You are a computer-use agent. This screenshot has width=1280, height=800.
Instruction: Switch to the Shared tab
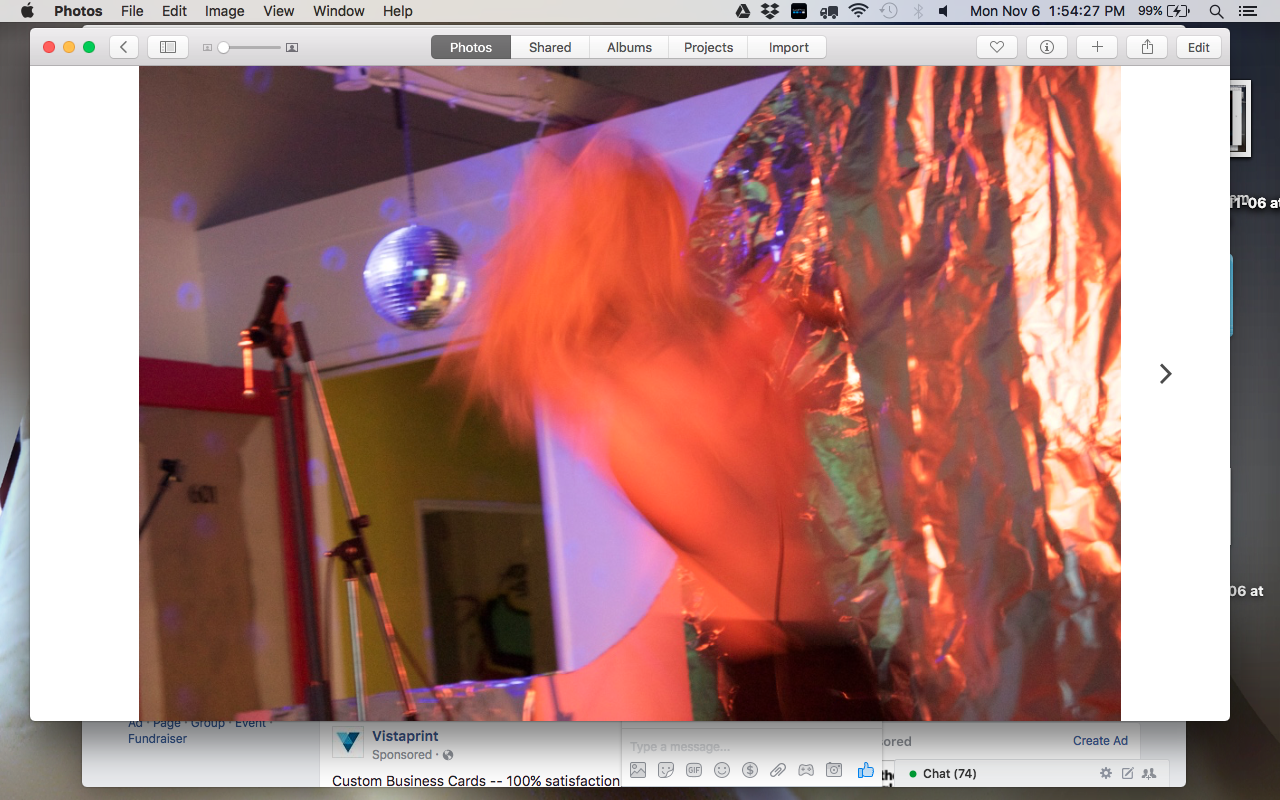(550, 47)
